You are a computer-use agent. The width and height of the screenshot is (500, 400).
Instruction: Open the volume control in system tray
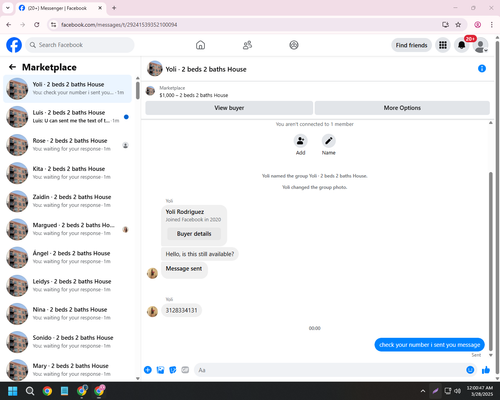point(458,391)
